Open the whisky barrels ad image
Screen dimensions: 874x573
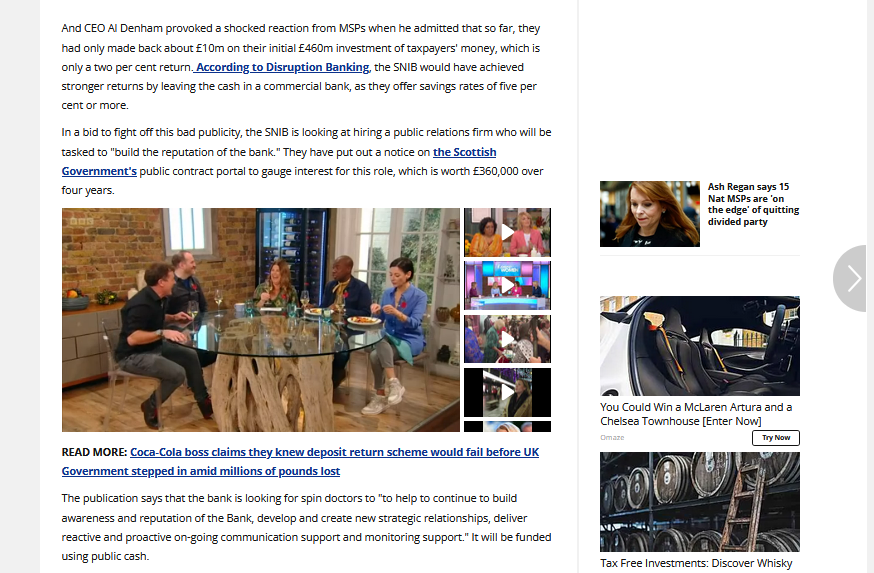click(x=700, y=502)
